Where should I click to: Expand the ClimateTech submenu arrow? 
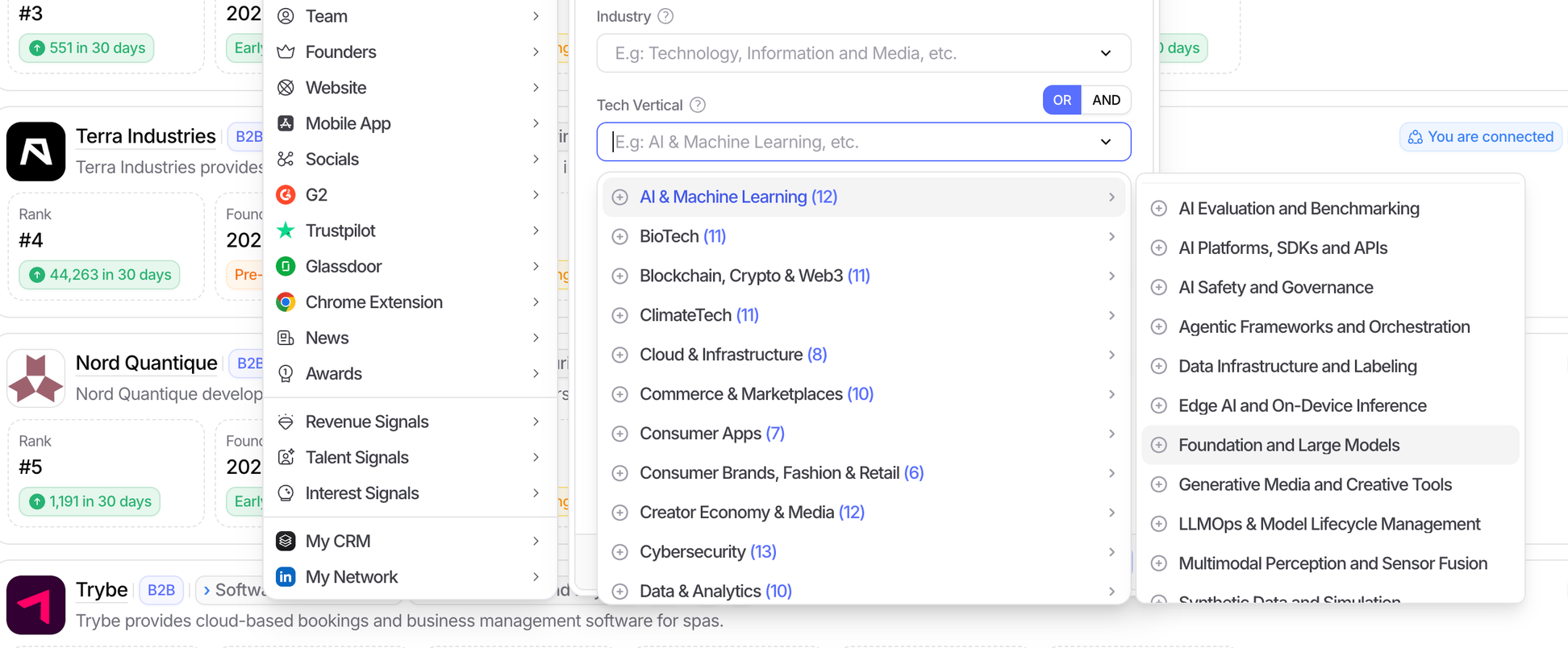point(1111,315)
